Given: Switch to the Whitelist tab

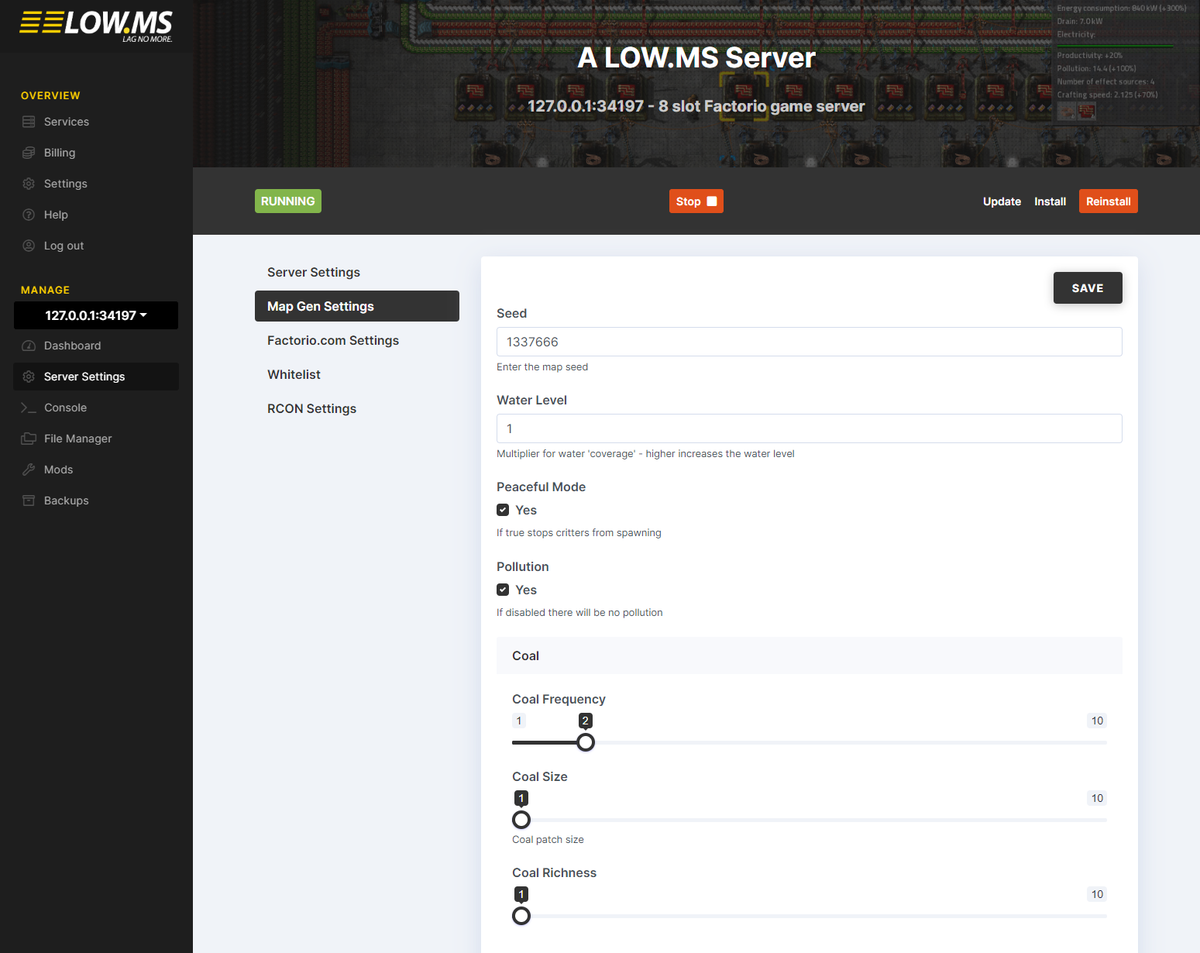Looking at the screenshot, I should (294, 374).
